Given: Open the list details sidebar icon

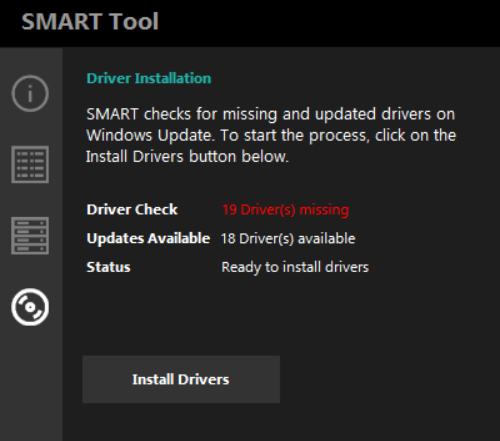Looking at the screenshot, I should pos(30,164).
